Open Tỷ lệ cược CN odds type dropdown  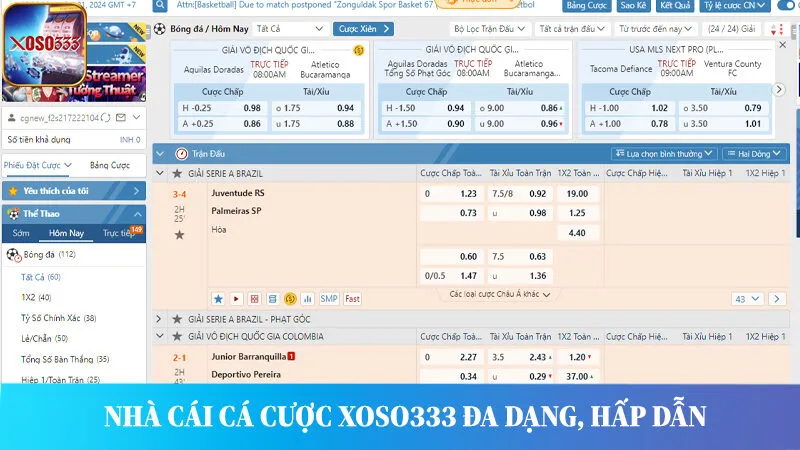[734, 6]
